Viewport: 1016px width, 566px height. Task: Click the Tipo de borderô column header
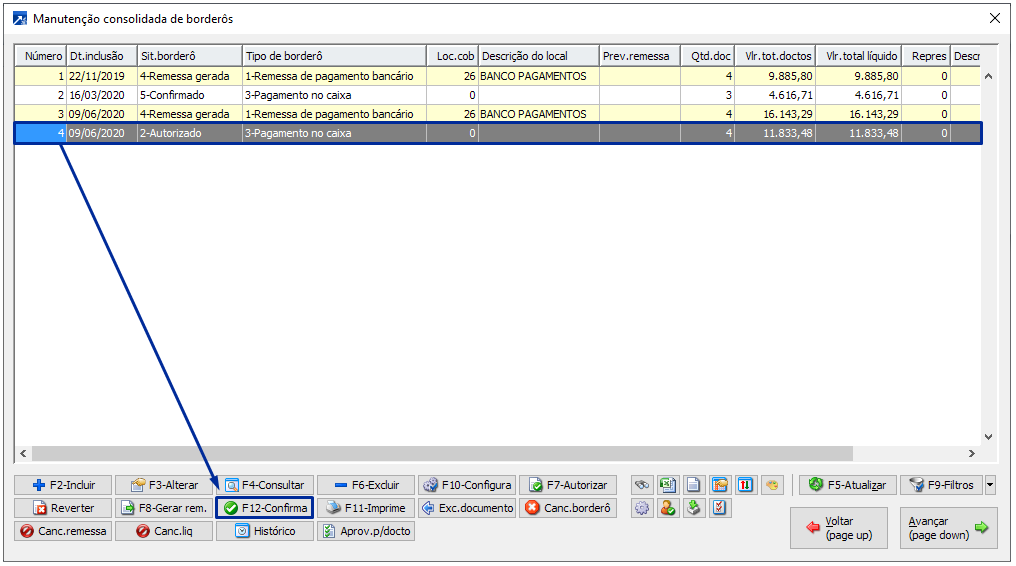[334, 56]
